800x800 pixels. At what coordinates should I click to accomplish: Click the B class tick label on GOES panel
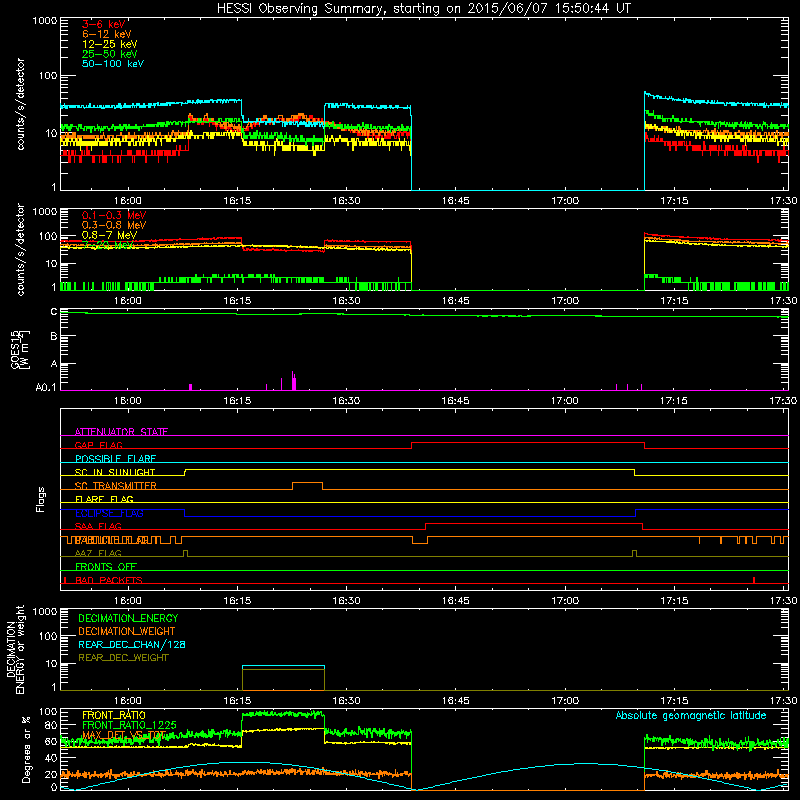pos(54,336)
